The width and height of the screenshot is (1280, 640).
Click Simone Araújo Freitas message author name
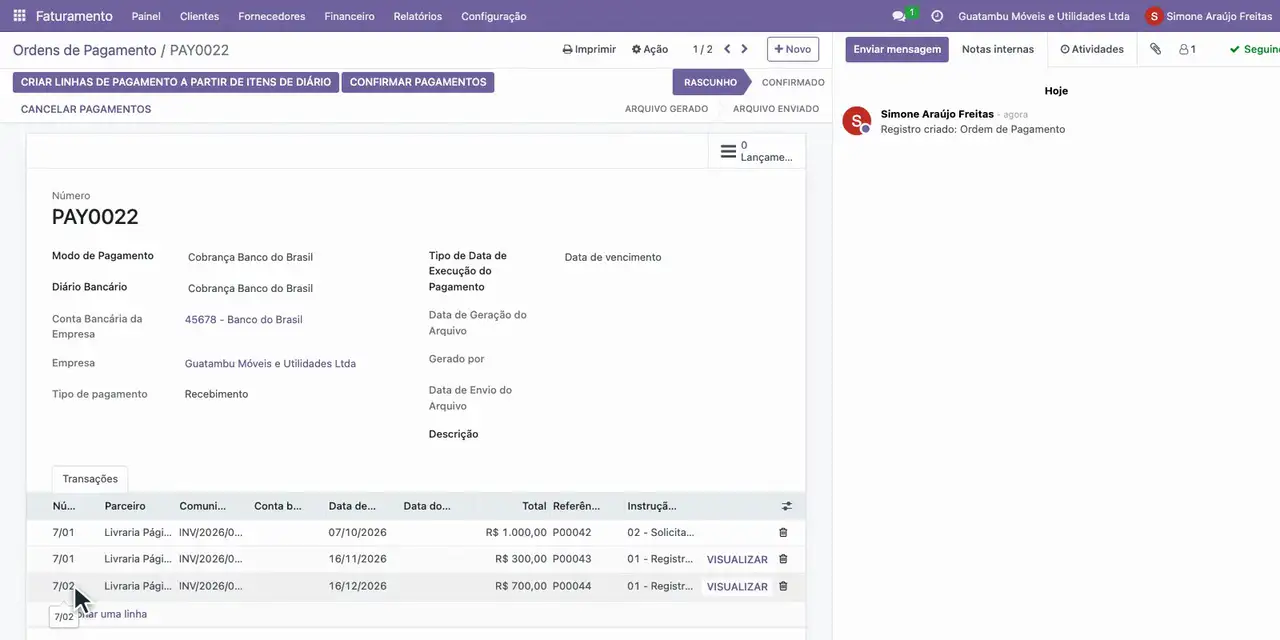(937, 114)
